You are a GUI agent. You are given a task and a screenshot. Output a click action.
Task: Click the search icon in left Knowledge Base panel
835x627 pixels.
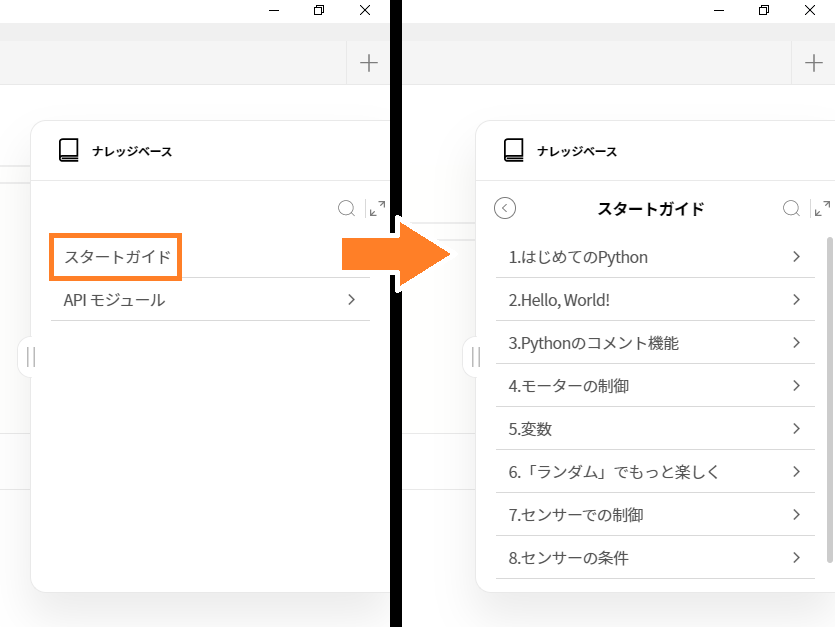click(346, 208)
